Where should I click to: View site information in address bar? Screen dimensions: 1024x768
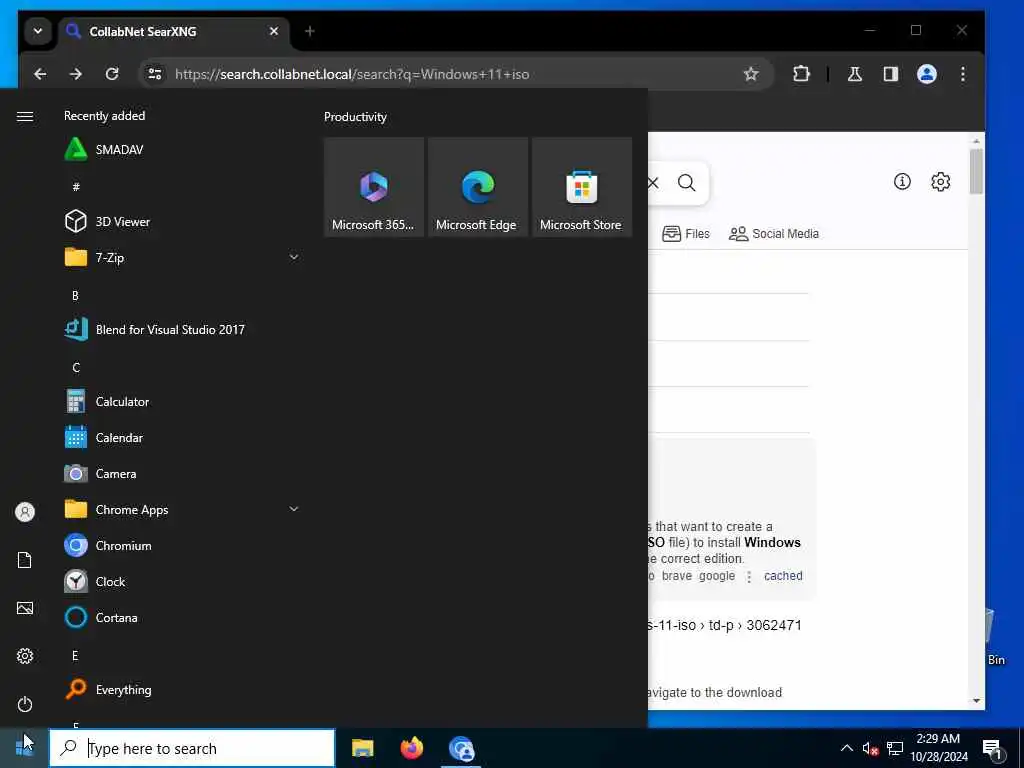point(155,74)
